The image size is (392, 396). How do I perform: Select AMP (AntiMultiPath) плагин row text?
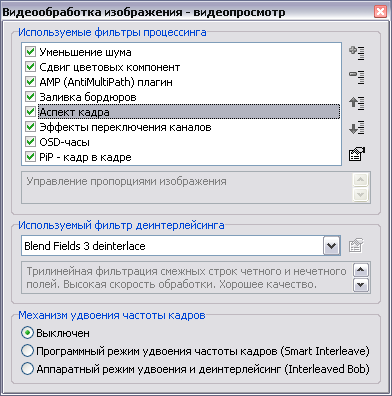[106, 82]
